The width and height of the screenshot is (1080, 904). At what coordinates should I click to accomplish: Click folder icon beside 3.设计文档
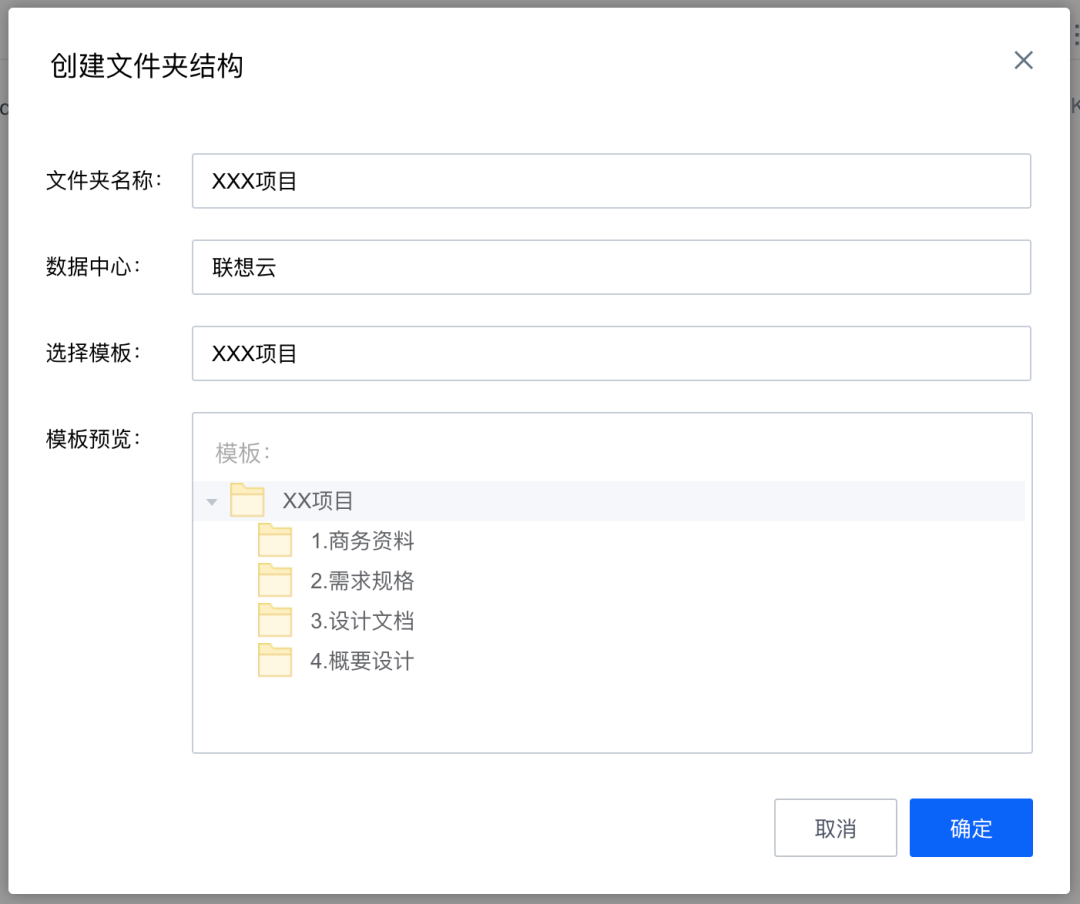275,619
